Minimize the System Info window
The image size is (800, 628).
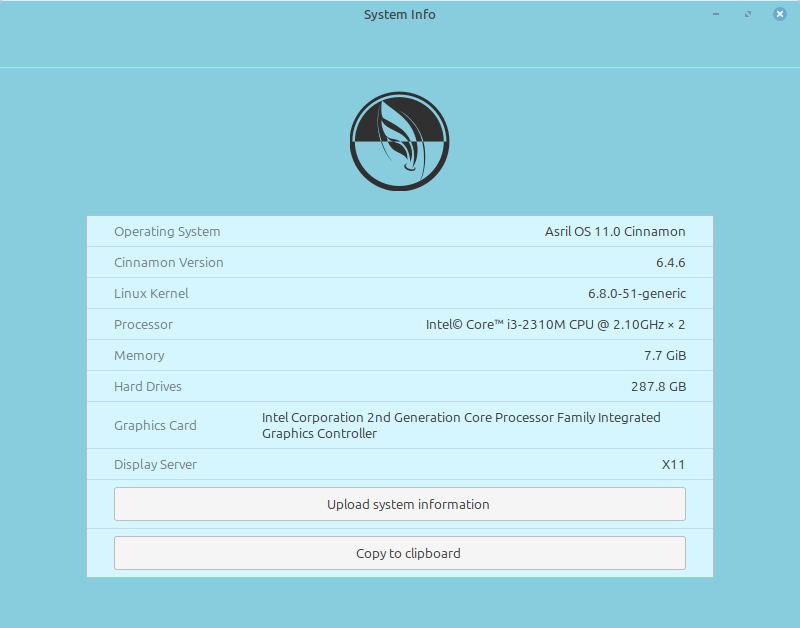point(716,14)
